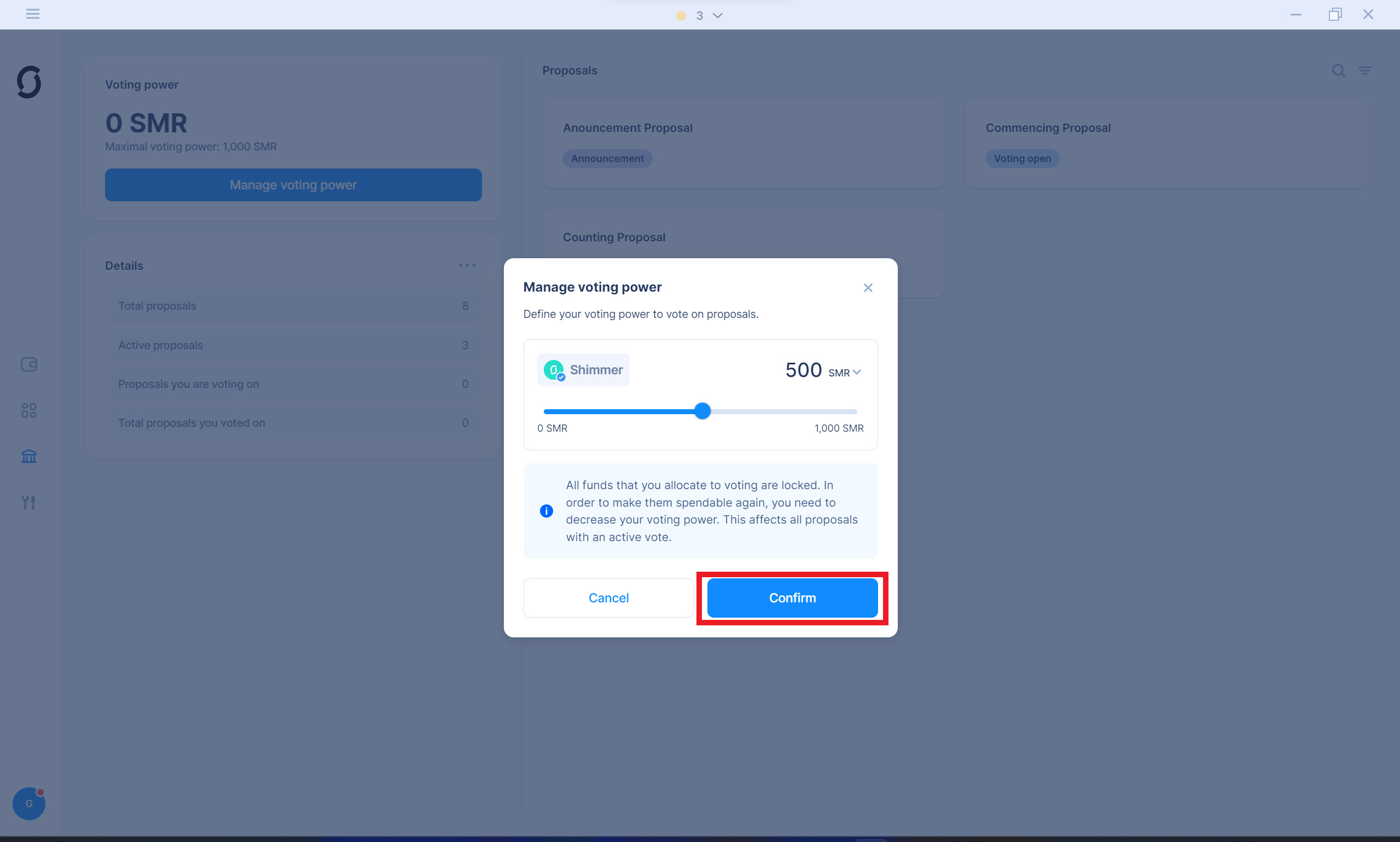Click the dashboard grid icon
This screenshot has width=1400, height=842.
coord(29,410)
